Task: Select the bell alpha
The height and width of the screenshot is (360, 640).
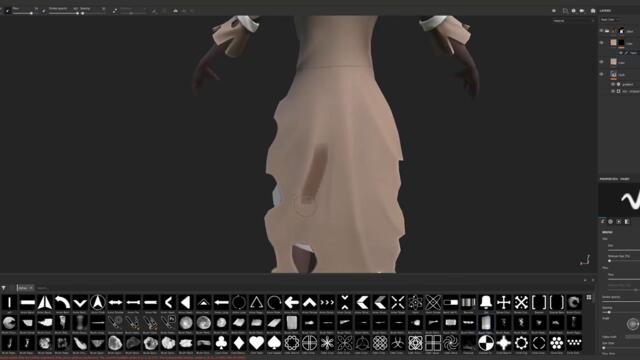Action: 486,302
